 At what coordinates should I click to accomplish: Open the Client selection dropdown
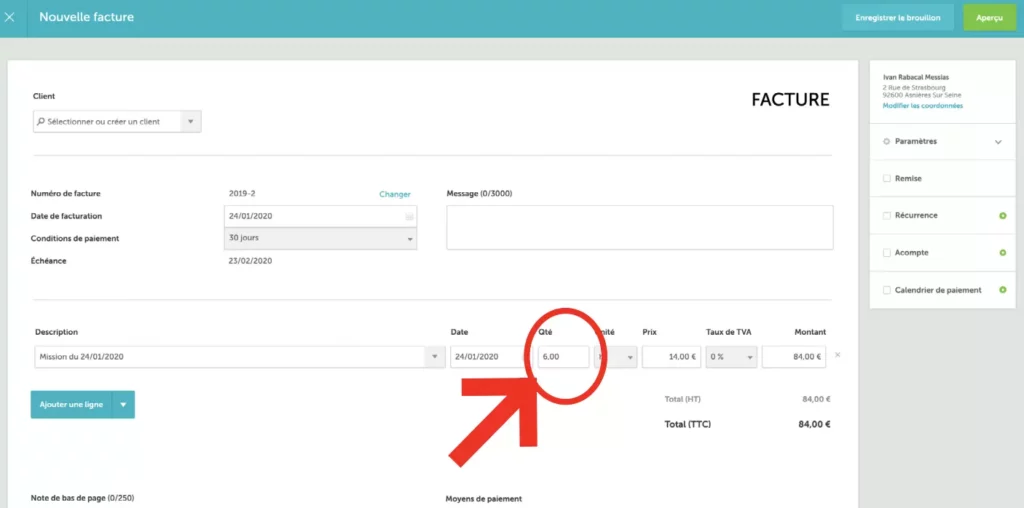190,122
